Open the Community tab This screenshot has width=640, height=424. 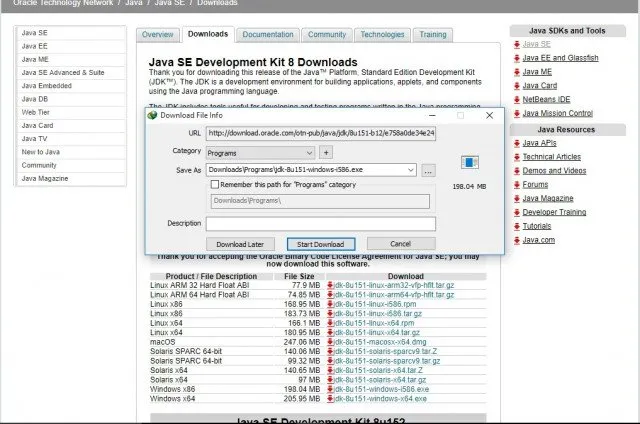click(x=327, y=35)
